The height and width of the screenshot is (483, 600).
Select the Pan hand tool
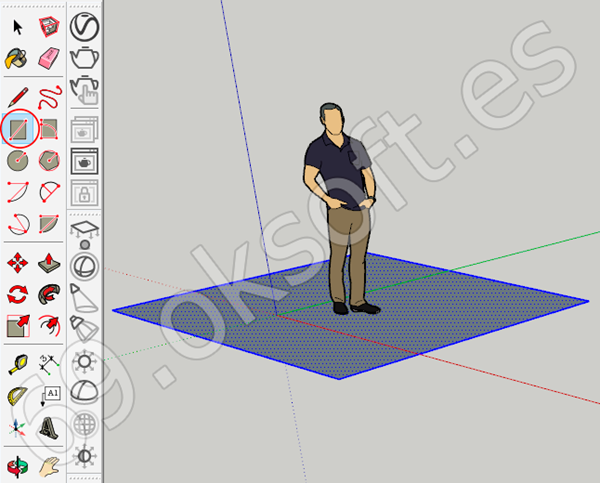coord(49,467)
